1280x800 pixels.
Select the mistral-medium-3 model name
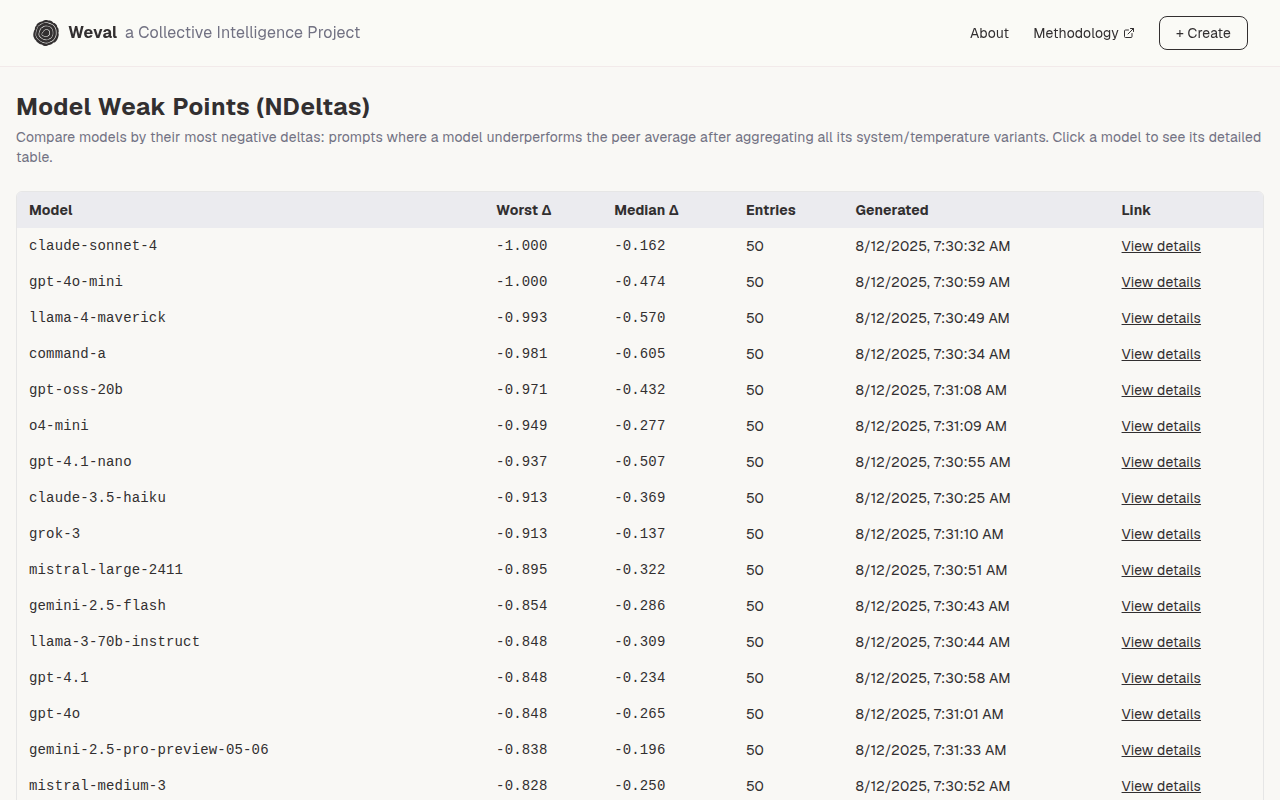click(x=97, y=786)
